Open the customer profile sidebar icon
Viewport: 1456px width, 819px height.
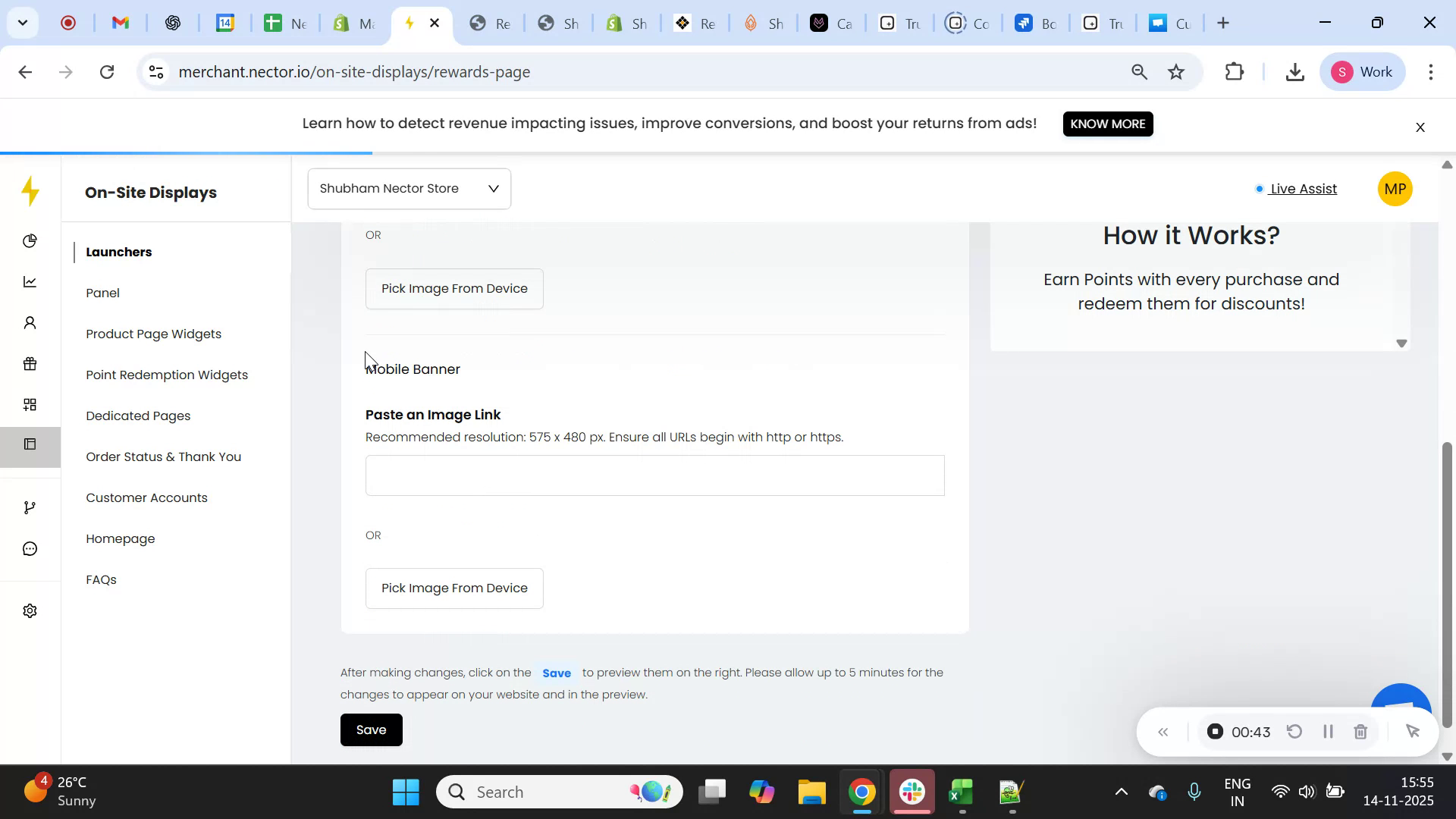point(30,322)
